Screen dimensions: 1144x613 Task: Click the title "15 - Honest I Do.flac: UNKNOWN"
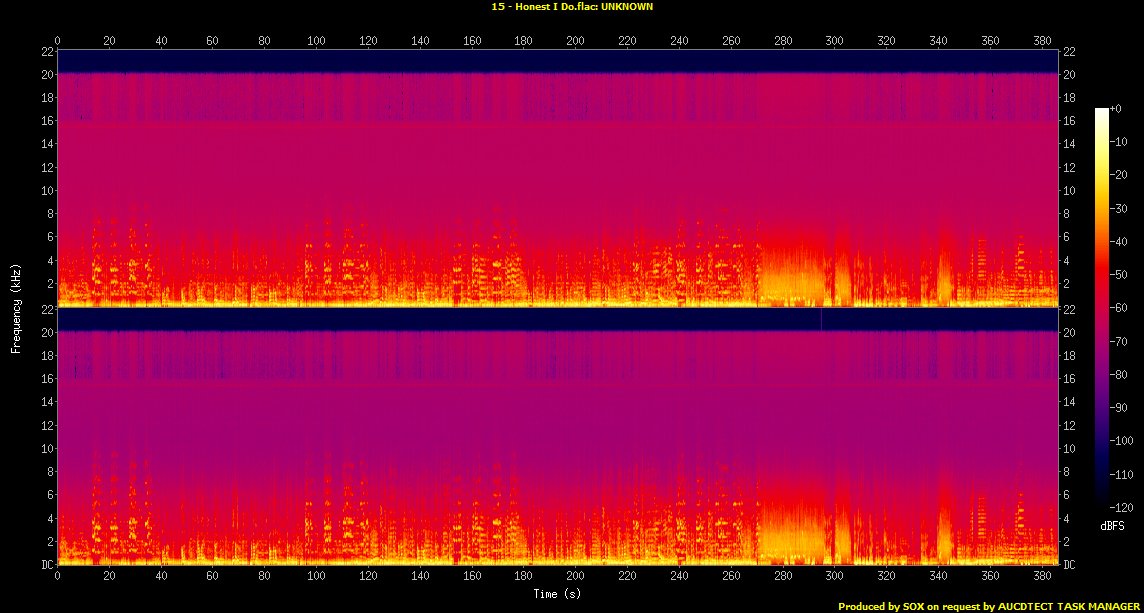tap(571, 6)
